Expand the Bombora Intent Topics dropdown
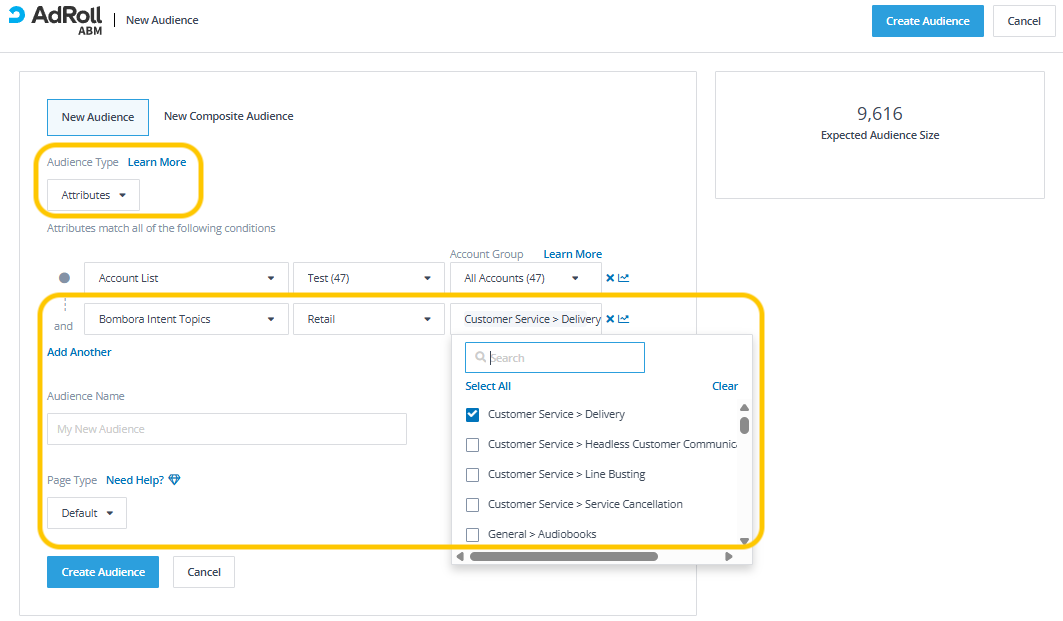Viewport: 1063px width, 621px height. (186, 319)
